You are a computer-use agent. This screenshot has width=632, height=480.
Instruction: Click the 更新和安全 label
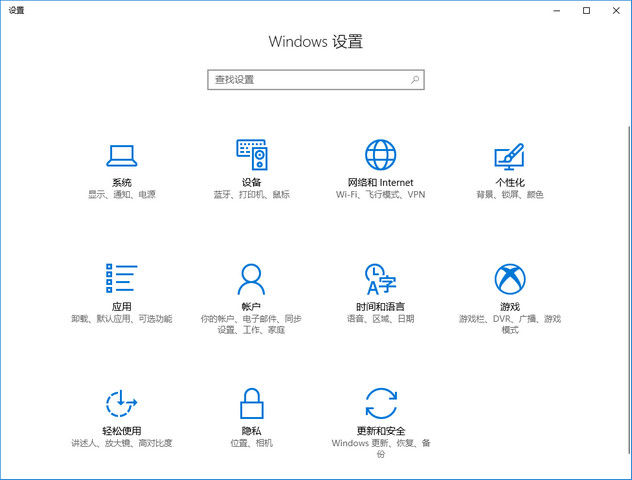tap(381, 431)
